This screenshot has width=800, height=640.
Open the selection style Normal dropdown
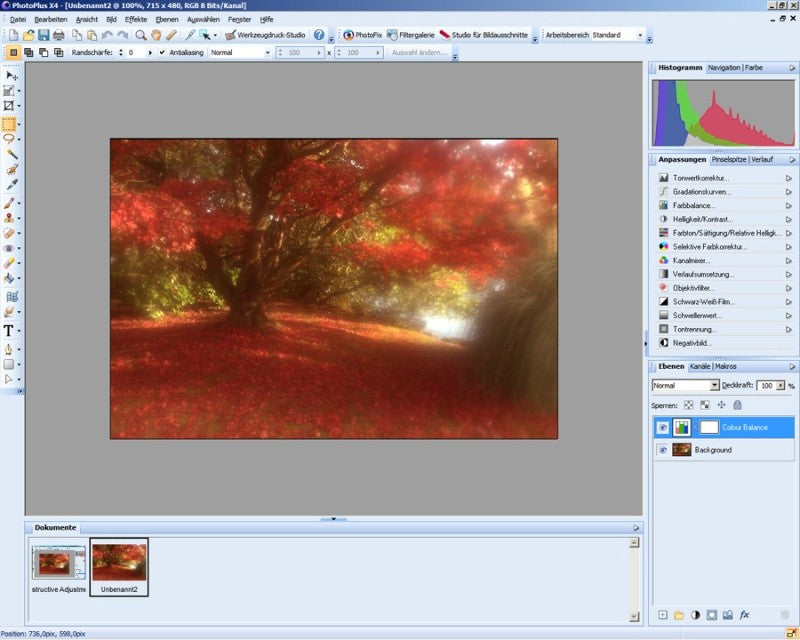(267, 53)
